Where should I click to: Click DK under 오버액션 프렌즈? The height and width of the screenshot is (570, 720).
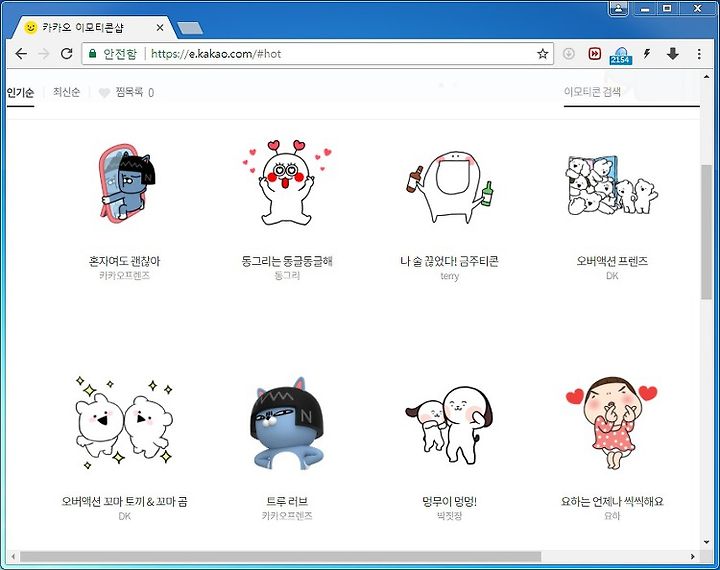click(612, 276)
